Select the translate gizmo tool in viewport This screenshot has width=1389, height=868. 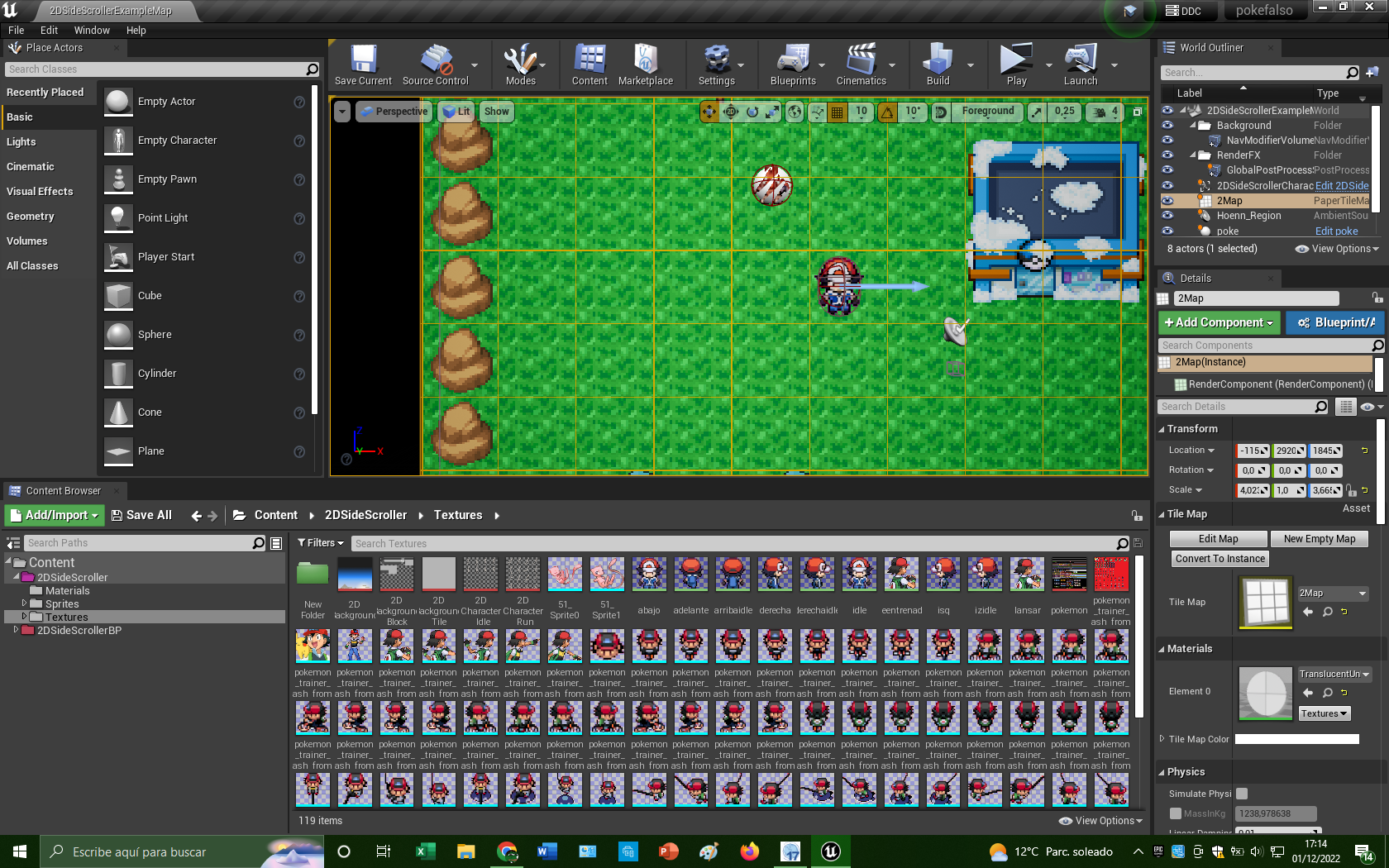pyautogui.click(x=709, y=112)
